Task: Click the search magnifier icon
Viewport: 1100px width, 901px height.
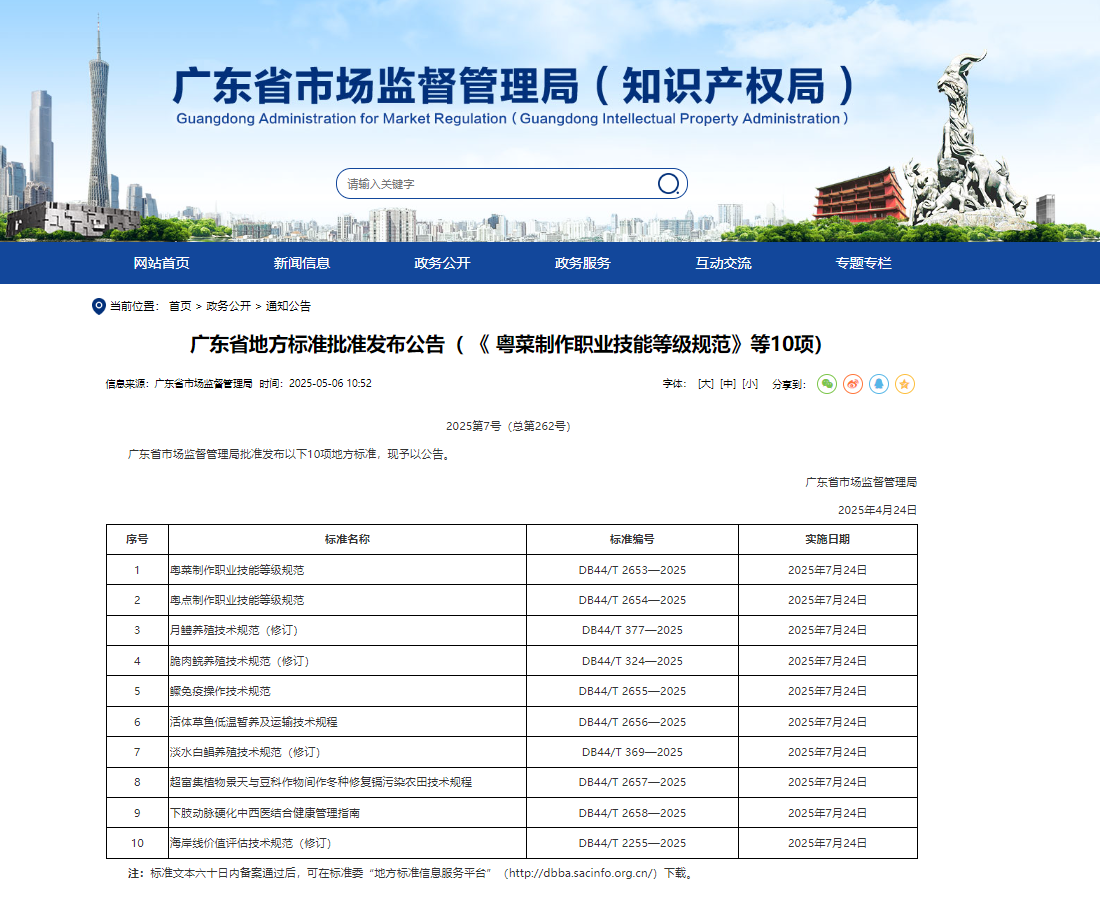Action: coord(668,184)
